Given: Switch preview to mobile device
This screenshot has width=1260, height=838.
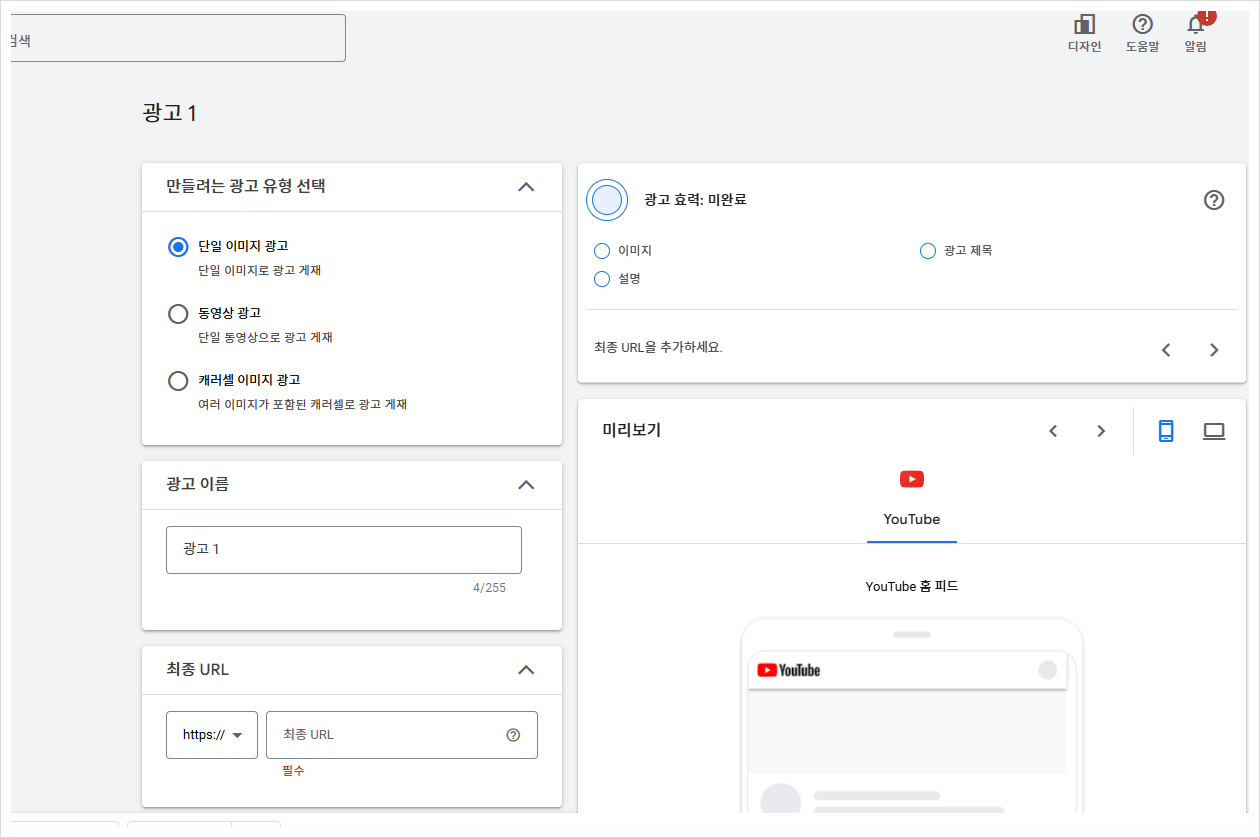Looking at the screenshot, I should pyautogui.click(x=1165, y=431).
